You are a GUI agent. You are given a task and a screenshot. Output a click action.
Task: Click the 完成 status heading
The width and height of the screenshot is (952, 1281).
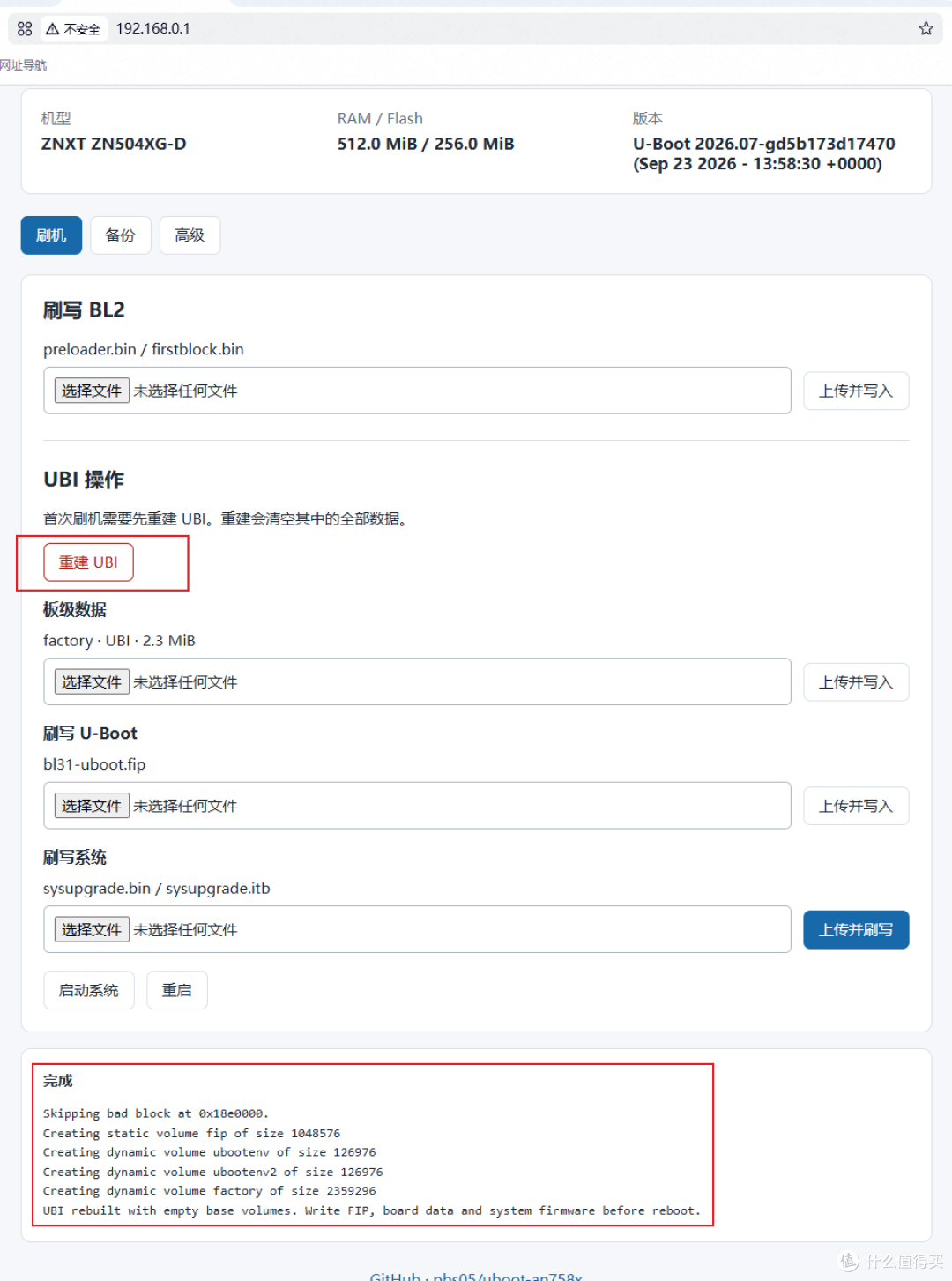point(58,1081)
